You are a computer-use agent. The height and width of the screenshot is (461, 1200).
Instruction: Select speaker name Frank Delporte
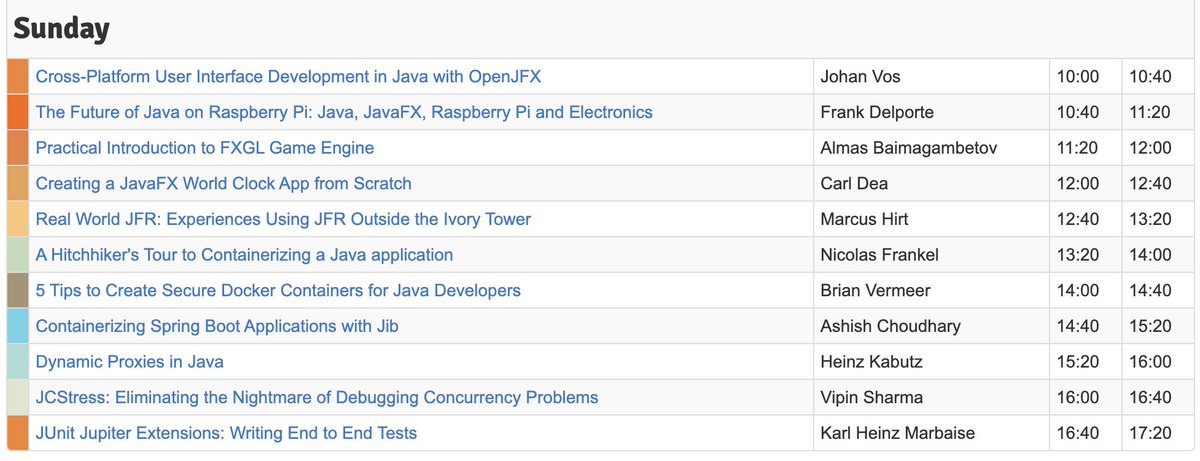coord(875,112)
